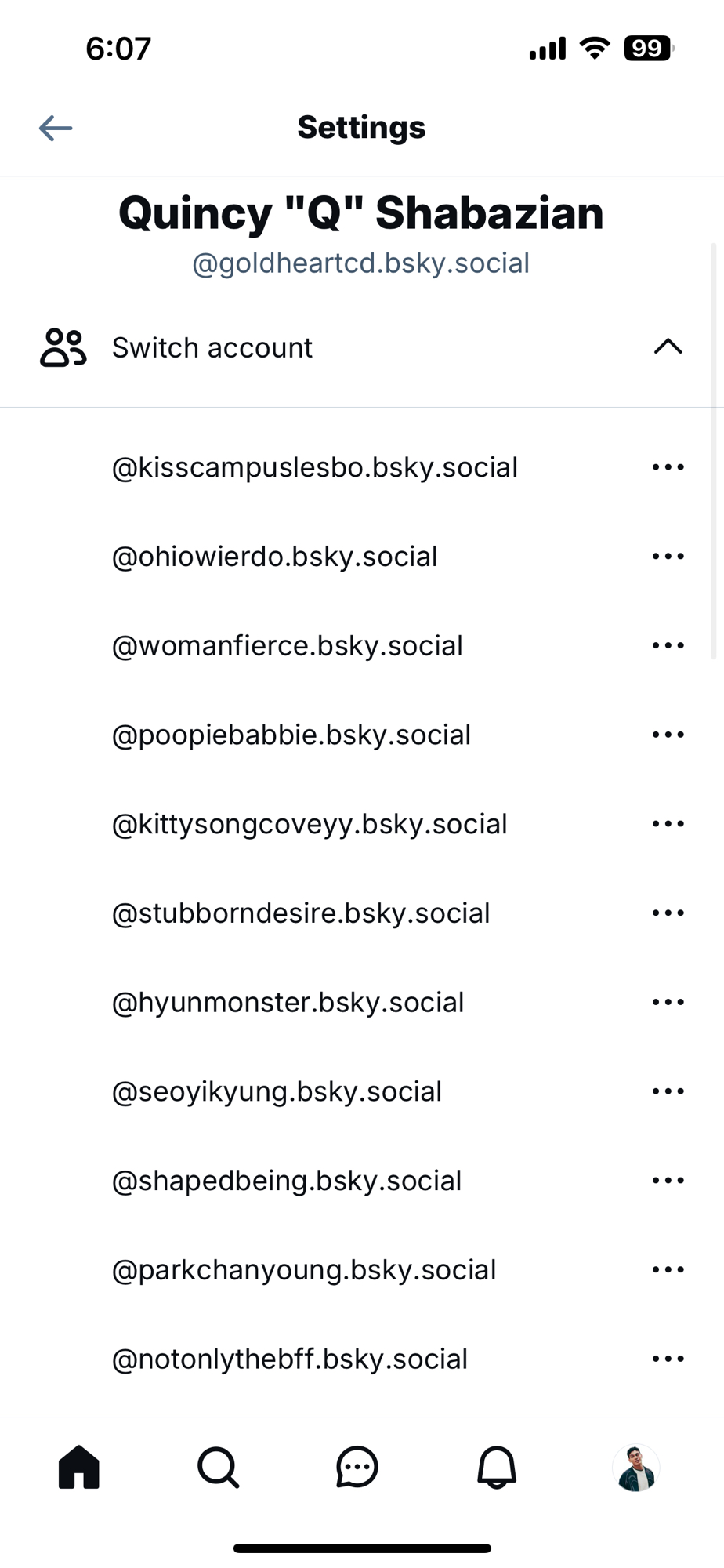The image size is (724, 1568).
Task: Open options for @kisscampuslesbo account
Action: [x=668, y=467]
